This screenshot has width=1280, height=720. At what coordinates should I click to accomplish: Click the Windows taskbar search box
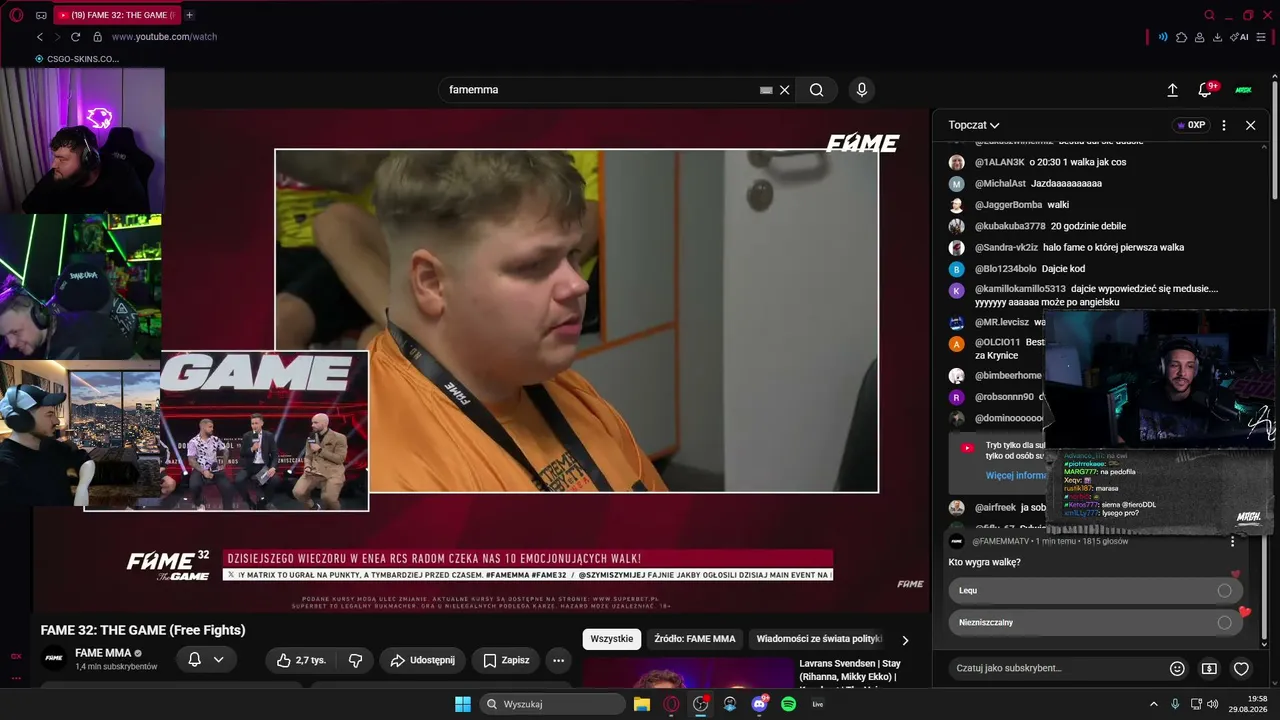pyautogui.click(x=552, y=704)
